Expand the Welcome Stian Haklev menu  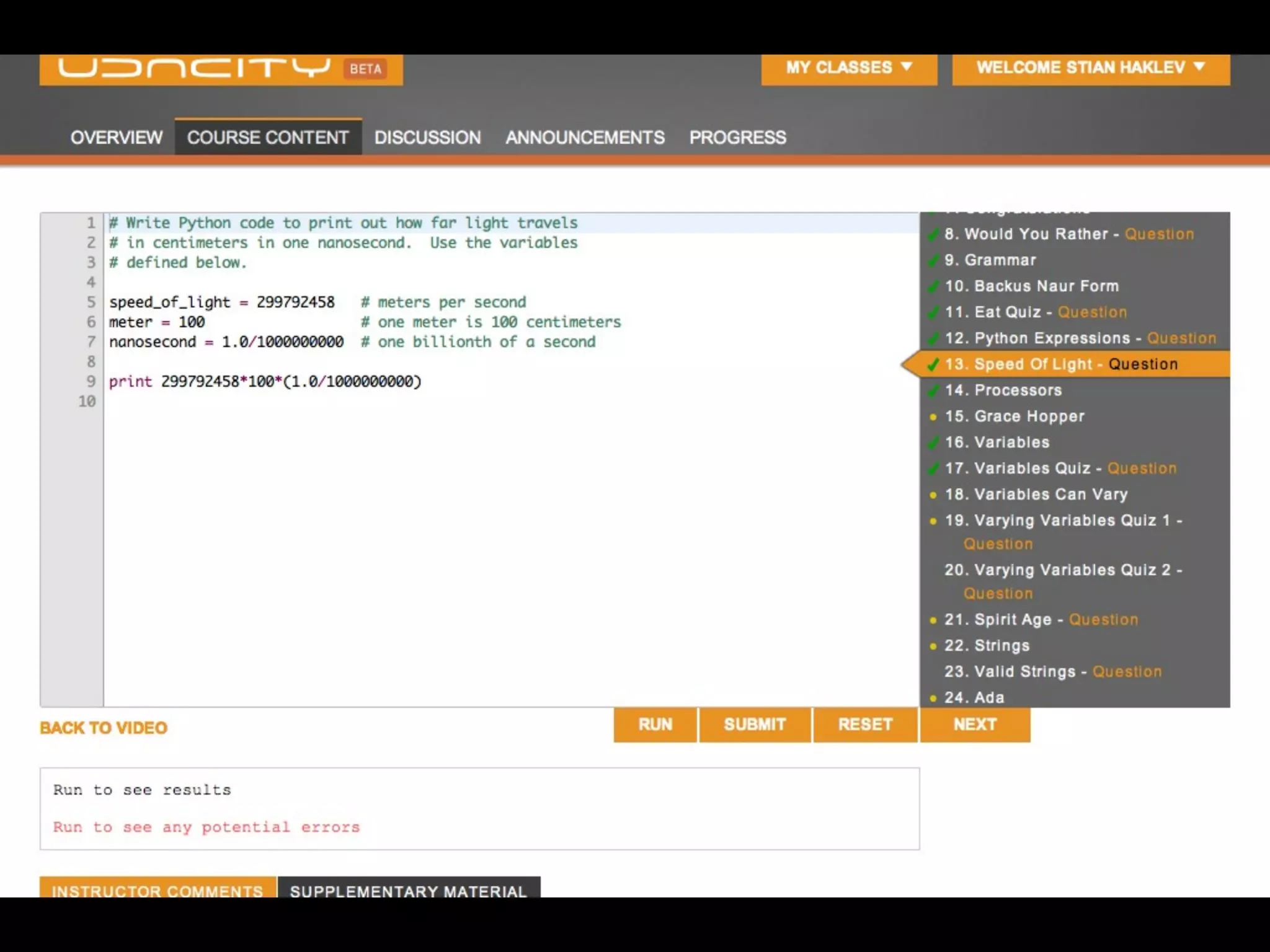[x=1090, y=68]
